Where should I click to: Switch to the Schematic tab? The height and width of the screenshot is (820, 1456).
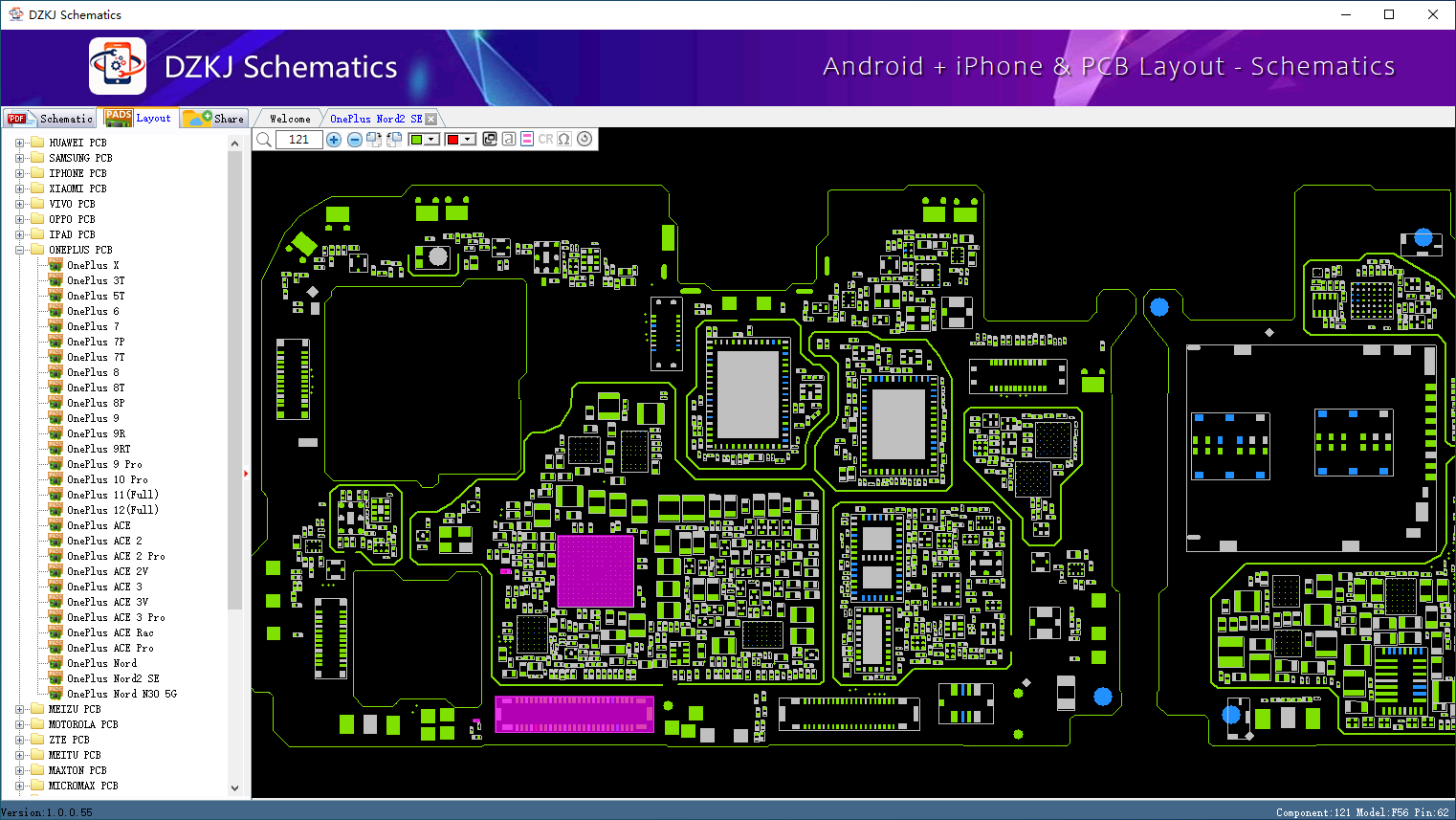[x=50, y=119]
